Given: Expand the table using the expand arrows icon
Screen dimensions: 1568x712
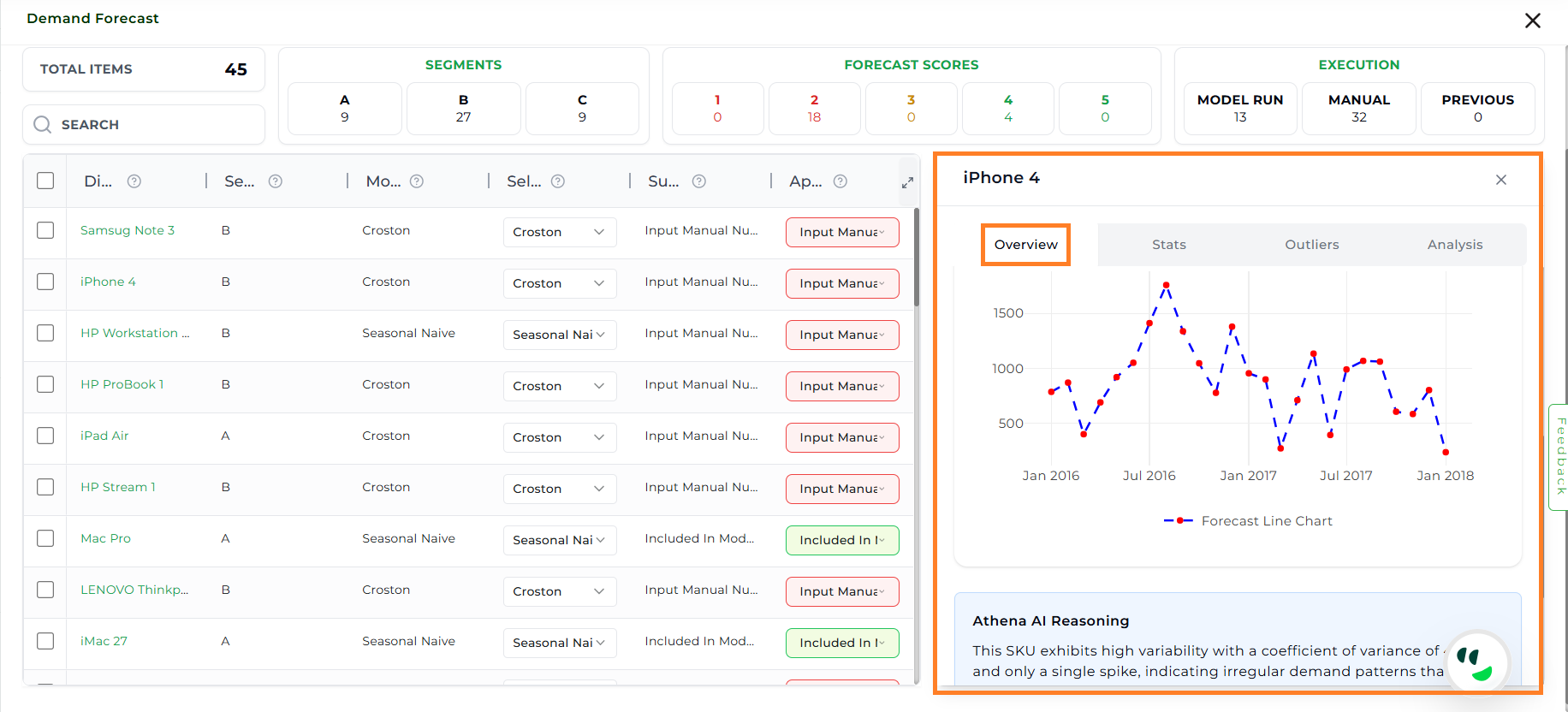Looking at the screenshot, I should click(x=907, y=182).
